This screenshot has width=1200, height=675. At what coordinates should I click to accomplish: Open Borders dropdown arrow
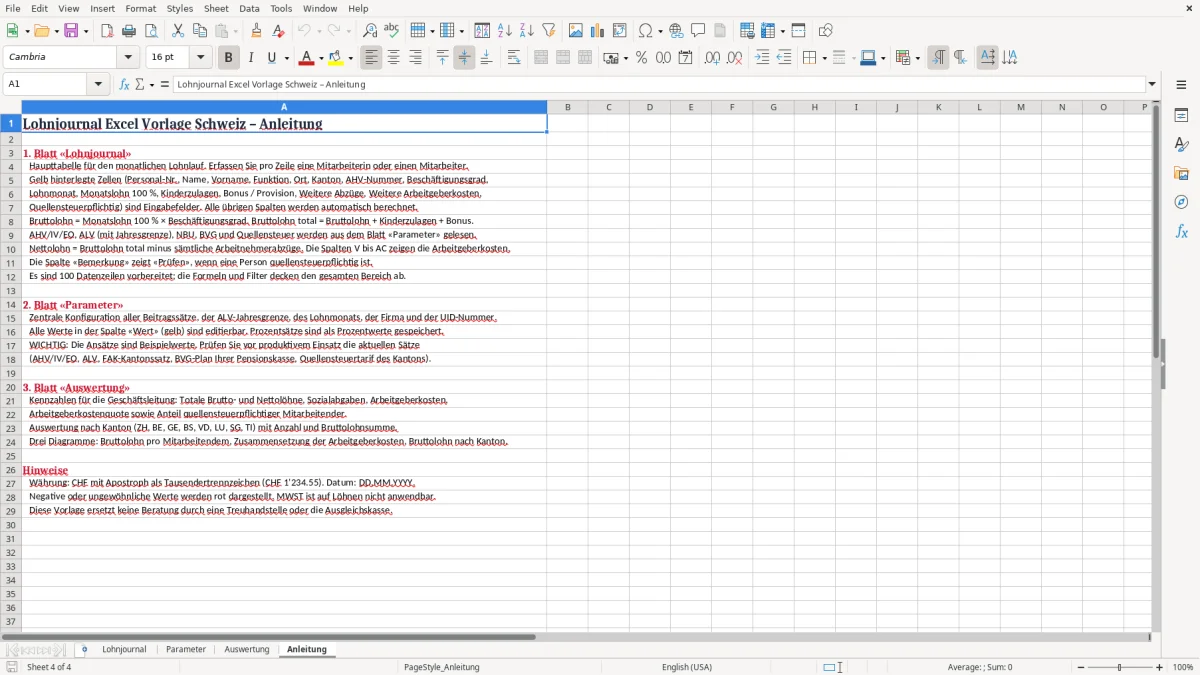click(x=824, y=58)
